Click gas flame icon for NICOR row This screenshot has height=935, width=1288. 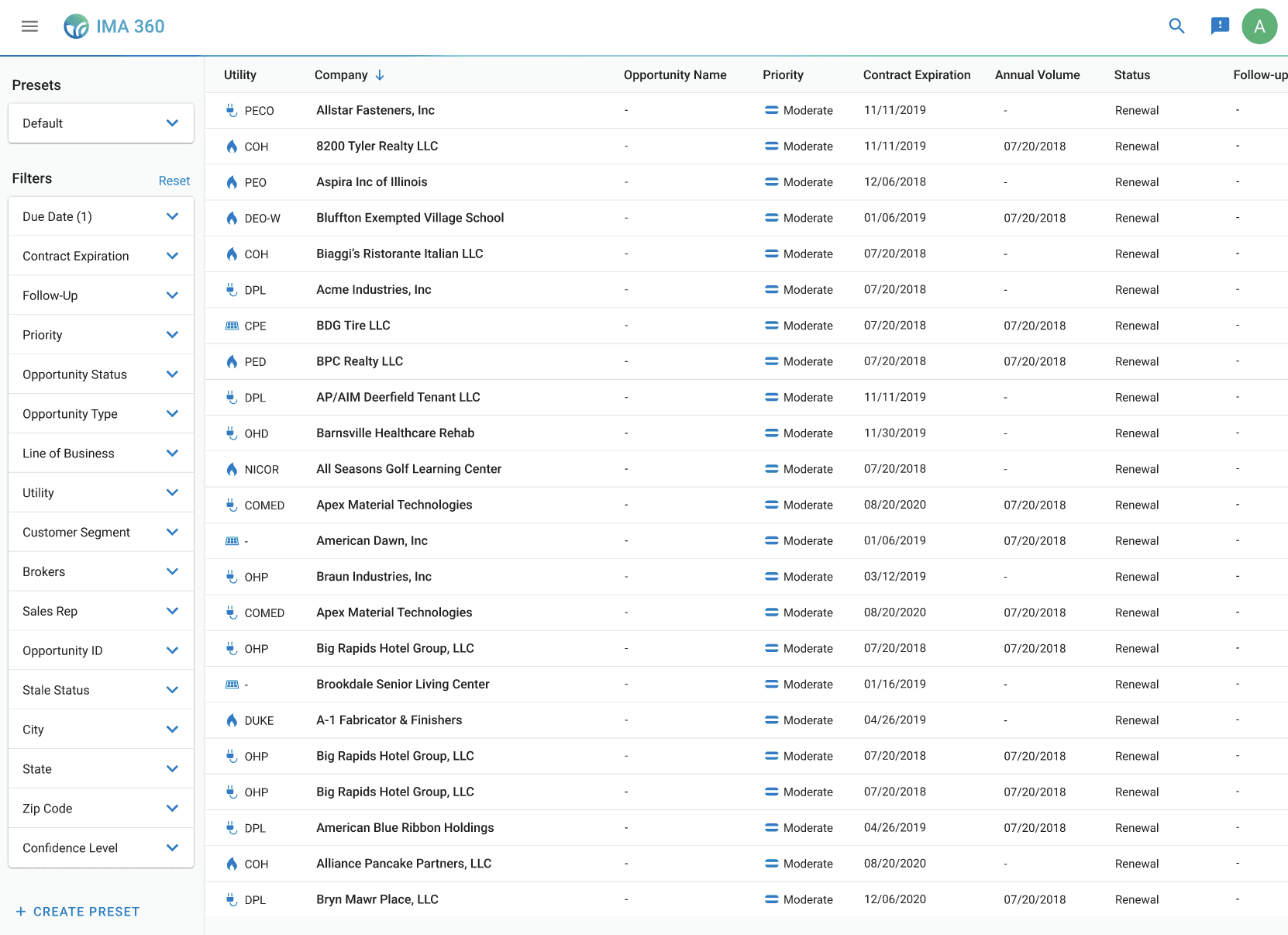pyautogui.click(x=231, y=469)
